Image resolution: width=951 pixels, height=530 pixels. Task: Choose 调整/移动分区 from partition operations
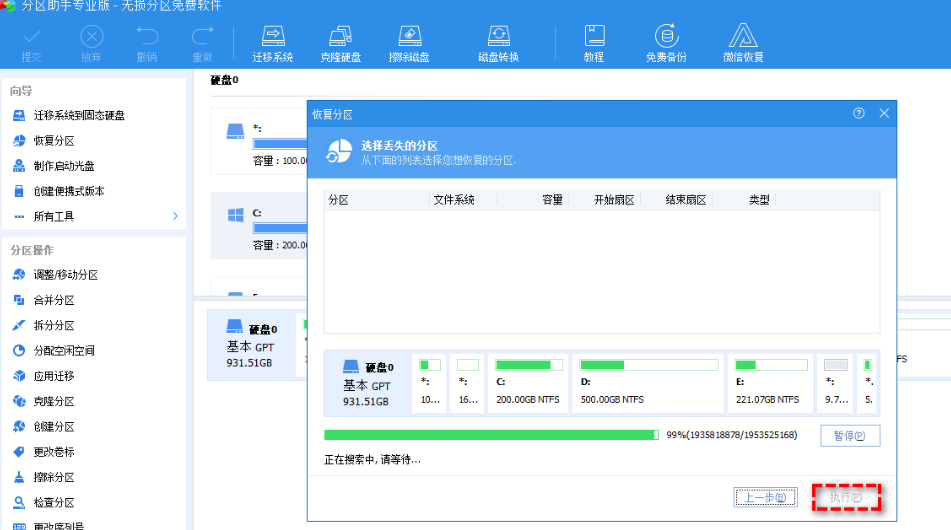pyautogui.click(x=65, y=275)
